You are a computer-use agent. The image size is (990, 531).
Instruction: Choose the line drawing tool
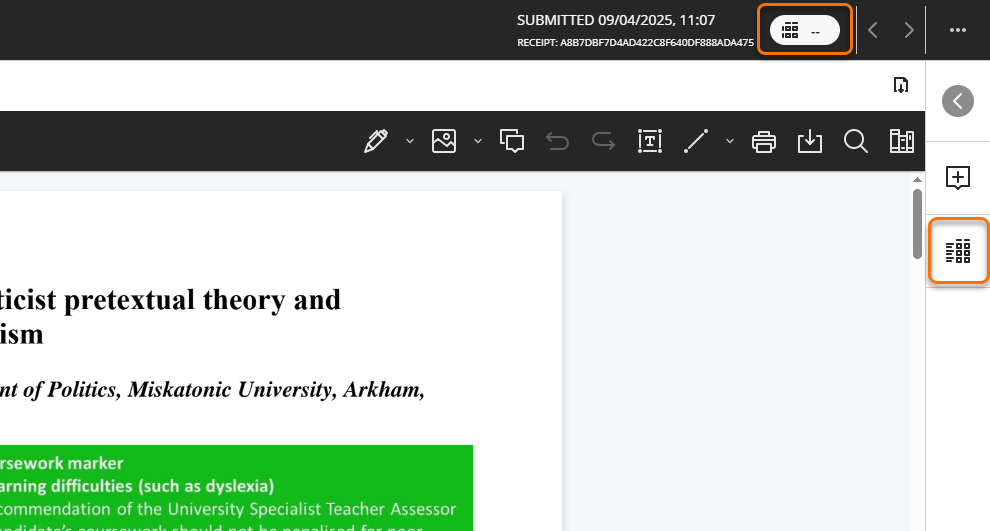695,142
